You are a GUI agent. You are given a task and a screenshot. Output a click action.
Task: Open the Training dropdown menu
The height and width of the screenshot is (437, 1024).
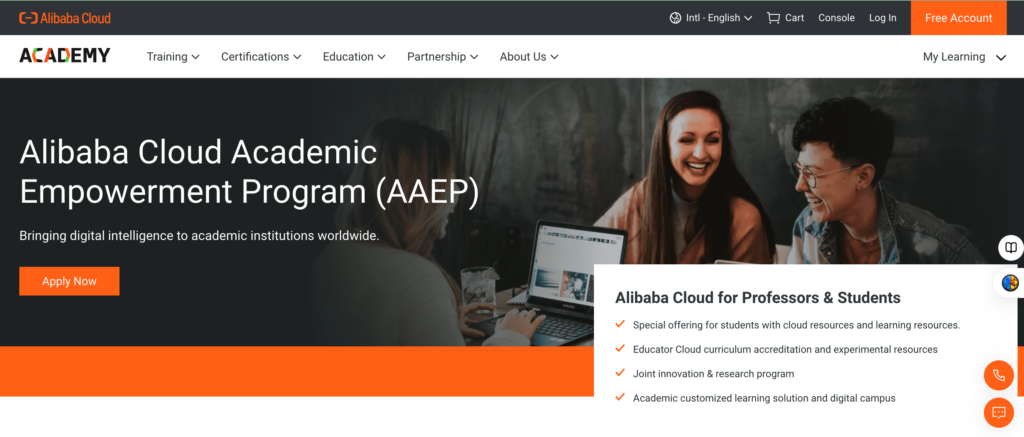tap(173, 57)
